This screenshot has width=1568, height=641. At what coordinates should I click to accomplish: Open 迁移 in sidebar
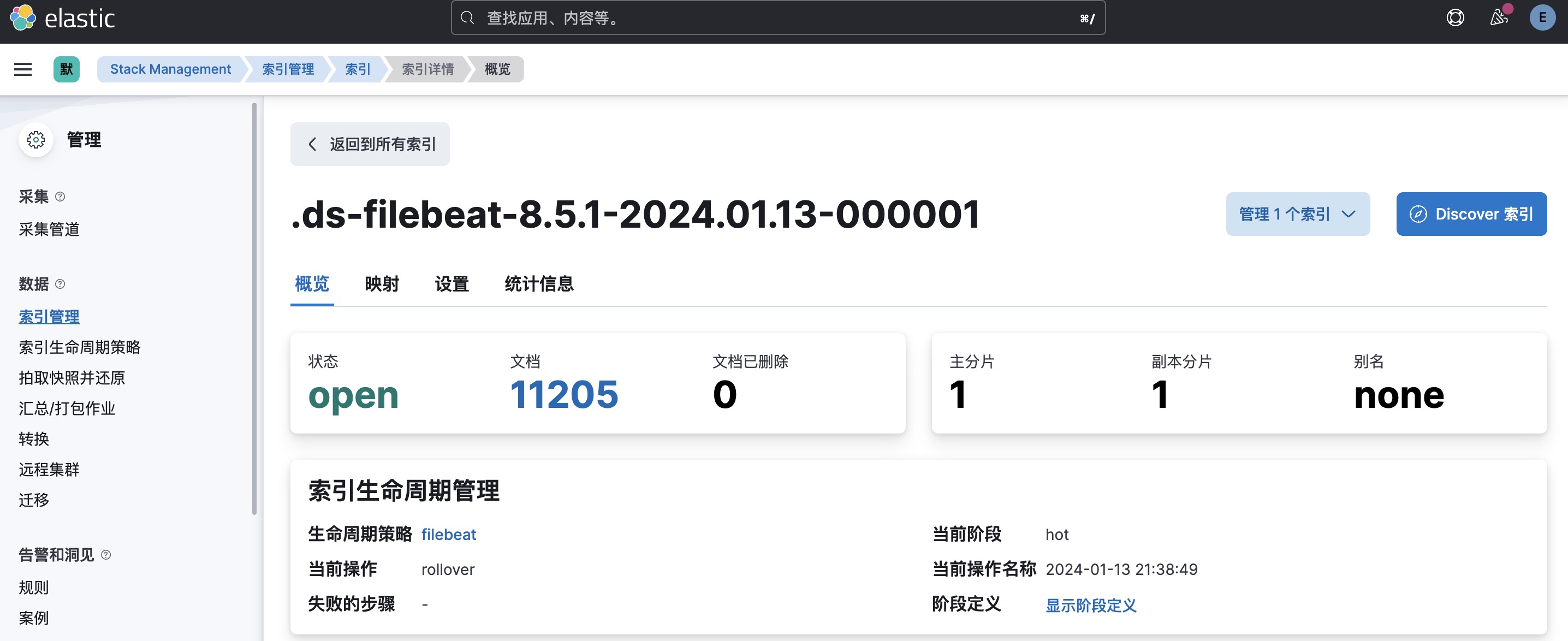pyautogui.click(x=34, y=500)
